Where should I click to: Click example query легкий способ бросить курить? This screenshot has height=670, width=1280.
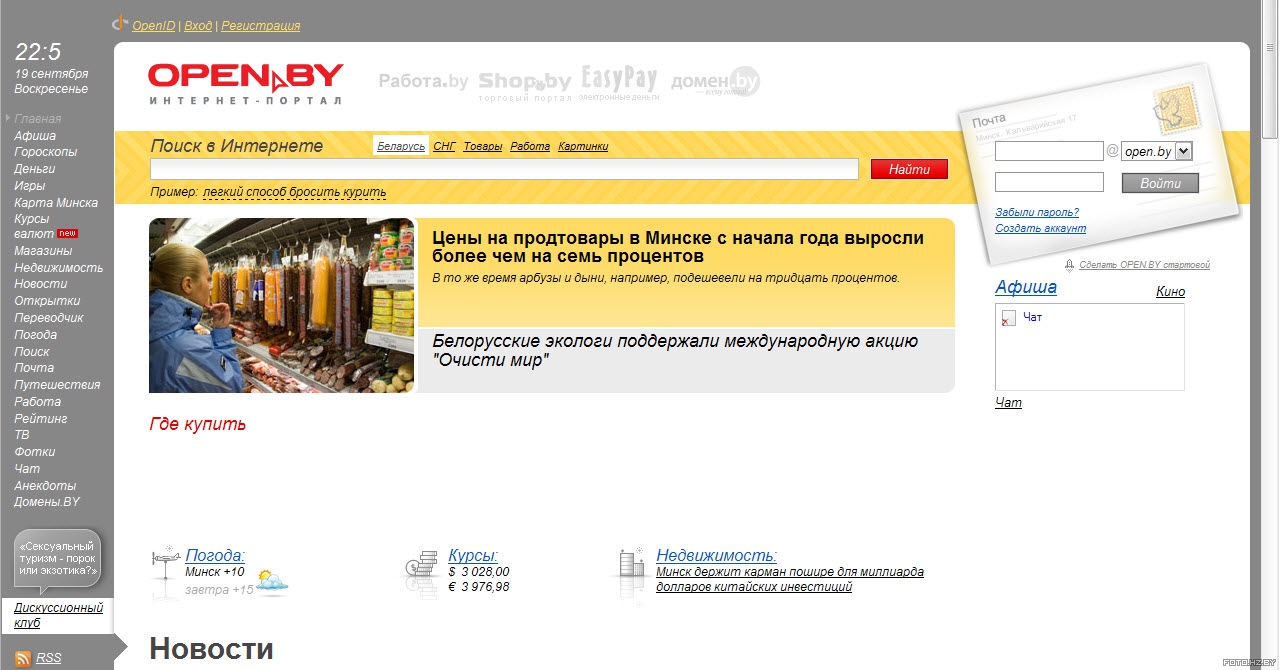pyautogui.click(x=294, y=192)
